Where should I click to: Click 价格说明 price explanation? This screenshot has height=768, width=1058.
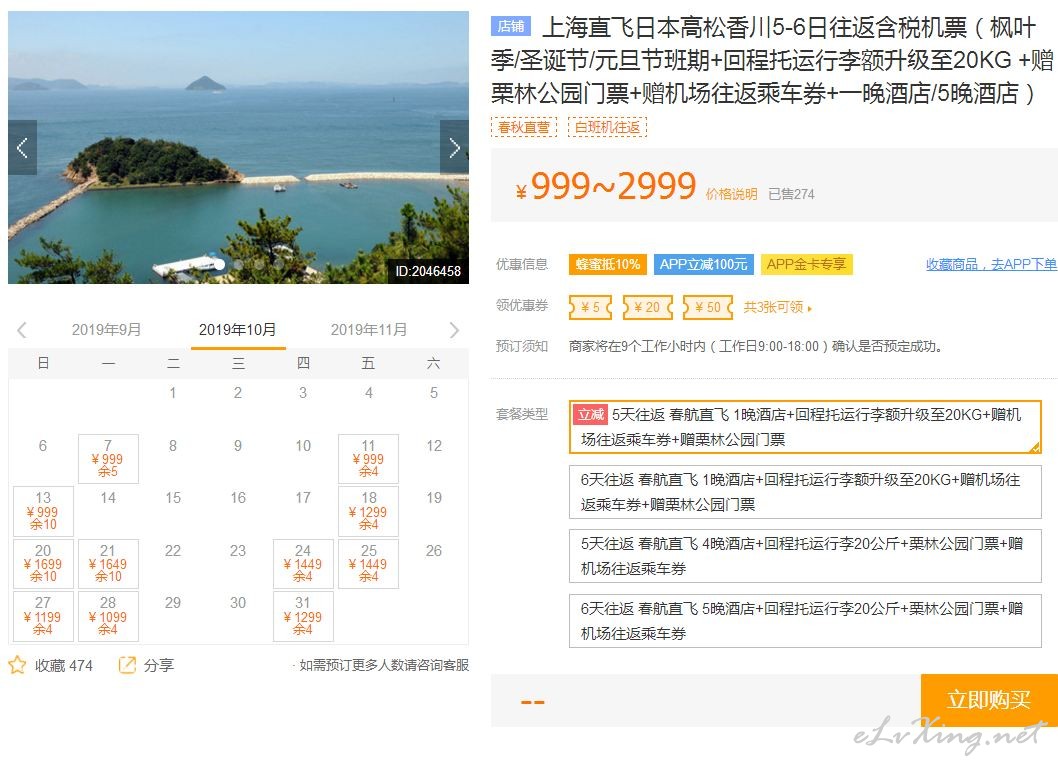point(731,194)
